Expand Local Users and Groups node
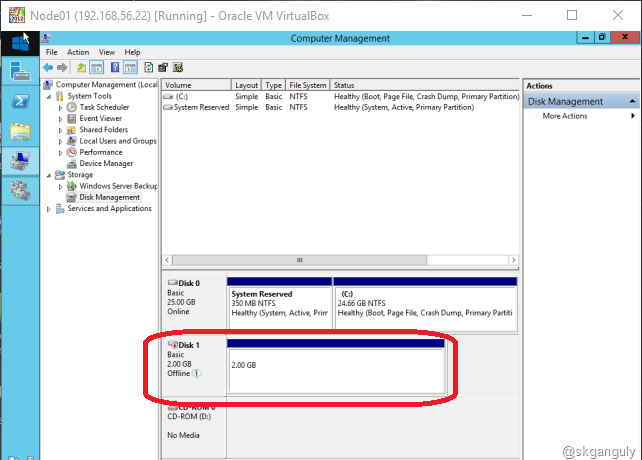Screen dimensions: 642x460 point(61,142)
